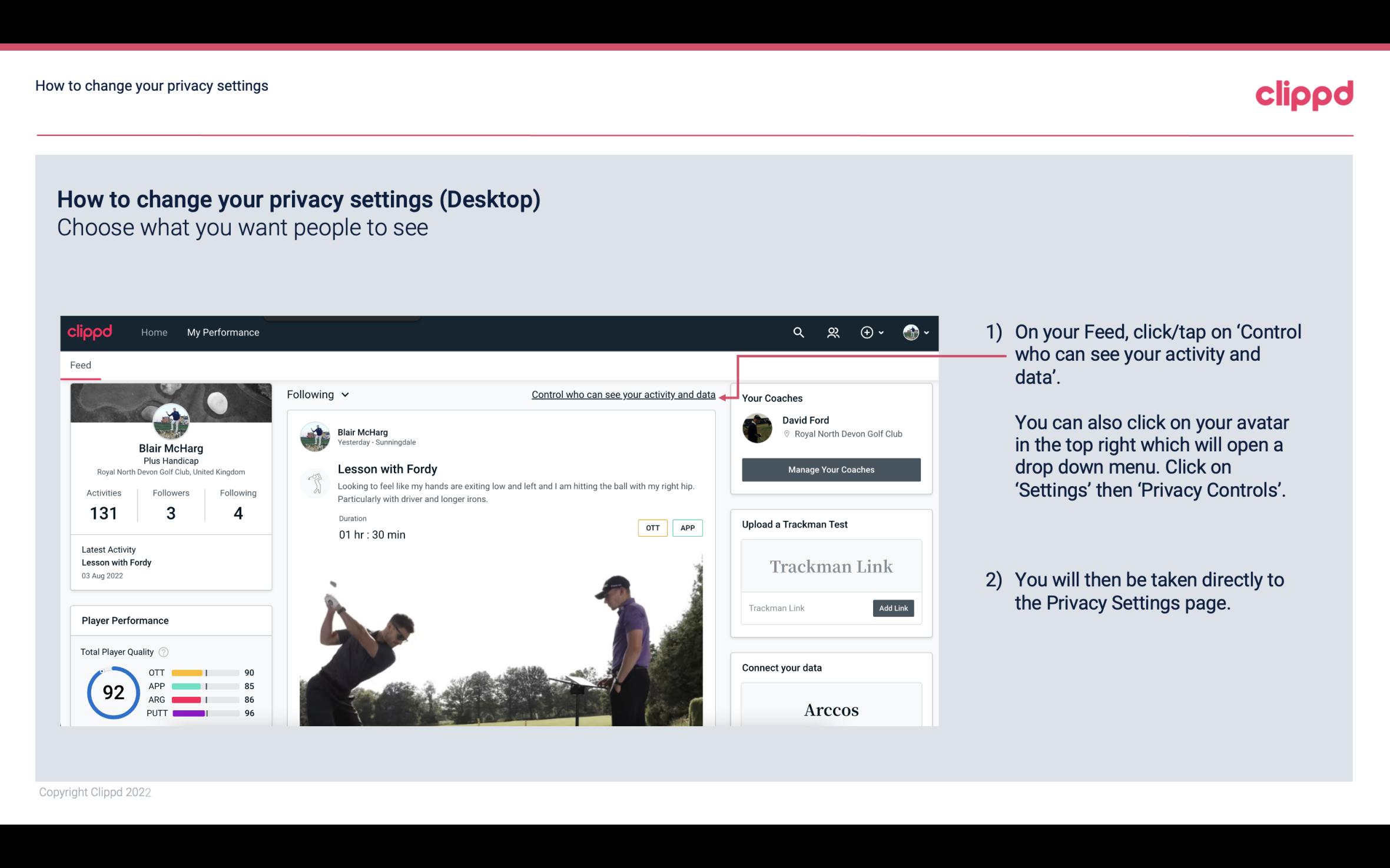The image size is (1390, 868).
Task: Expand the avatar top-right menu dropdown
Action: [916, 331]
